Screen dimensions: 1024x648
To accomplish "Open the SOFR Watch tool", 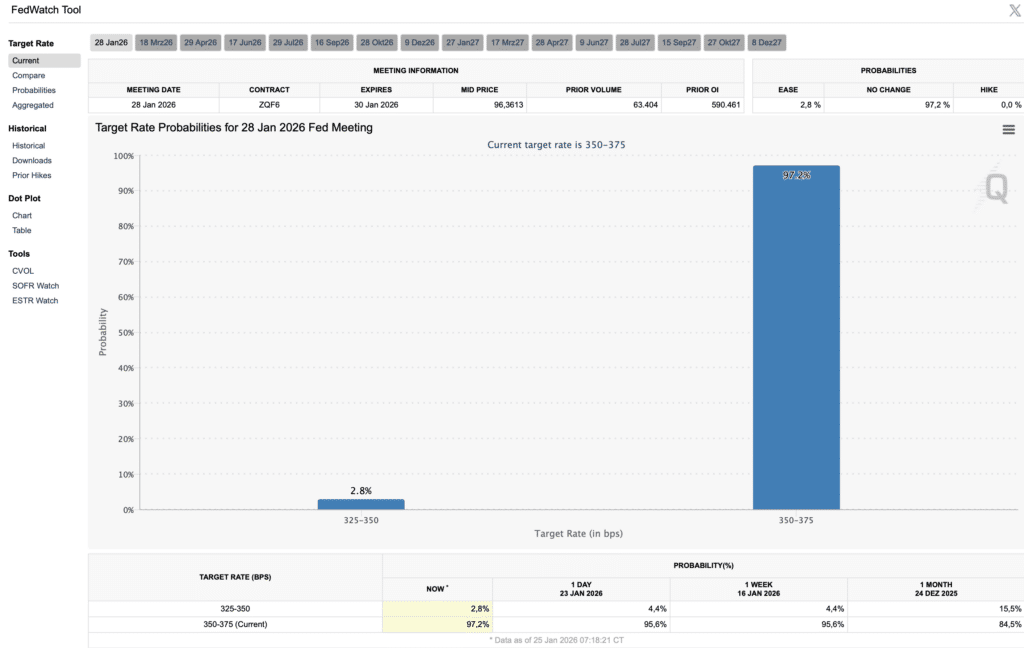I will (x=35, y=286).
